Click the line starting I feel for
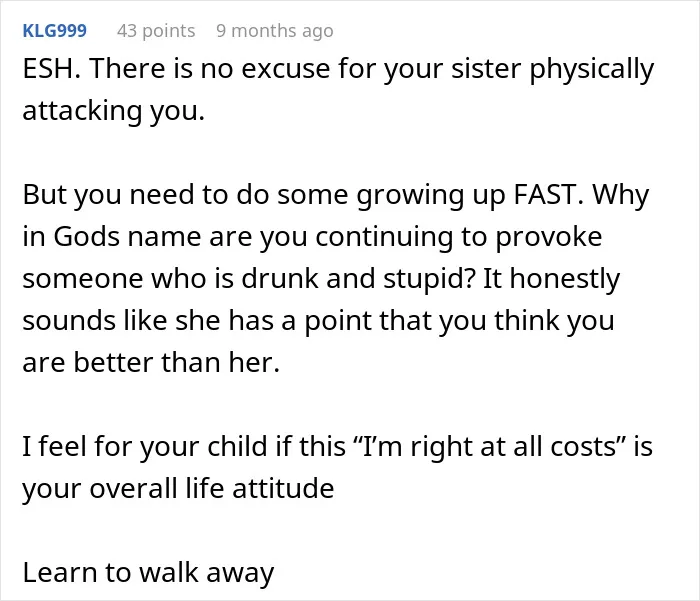The width and height of the screenshot is (700, 601). (x=338, y=447)
